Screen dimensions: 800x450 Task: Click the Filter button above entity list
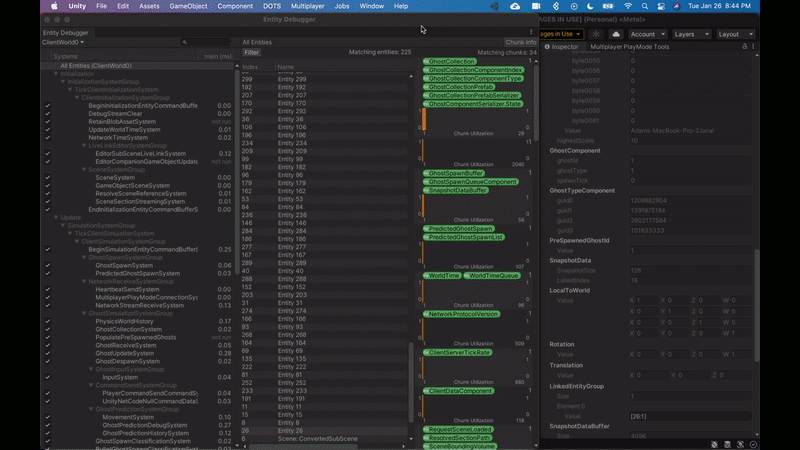click(x=251, y=52)
